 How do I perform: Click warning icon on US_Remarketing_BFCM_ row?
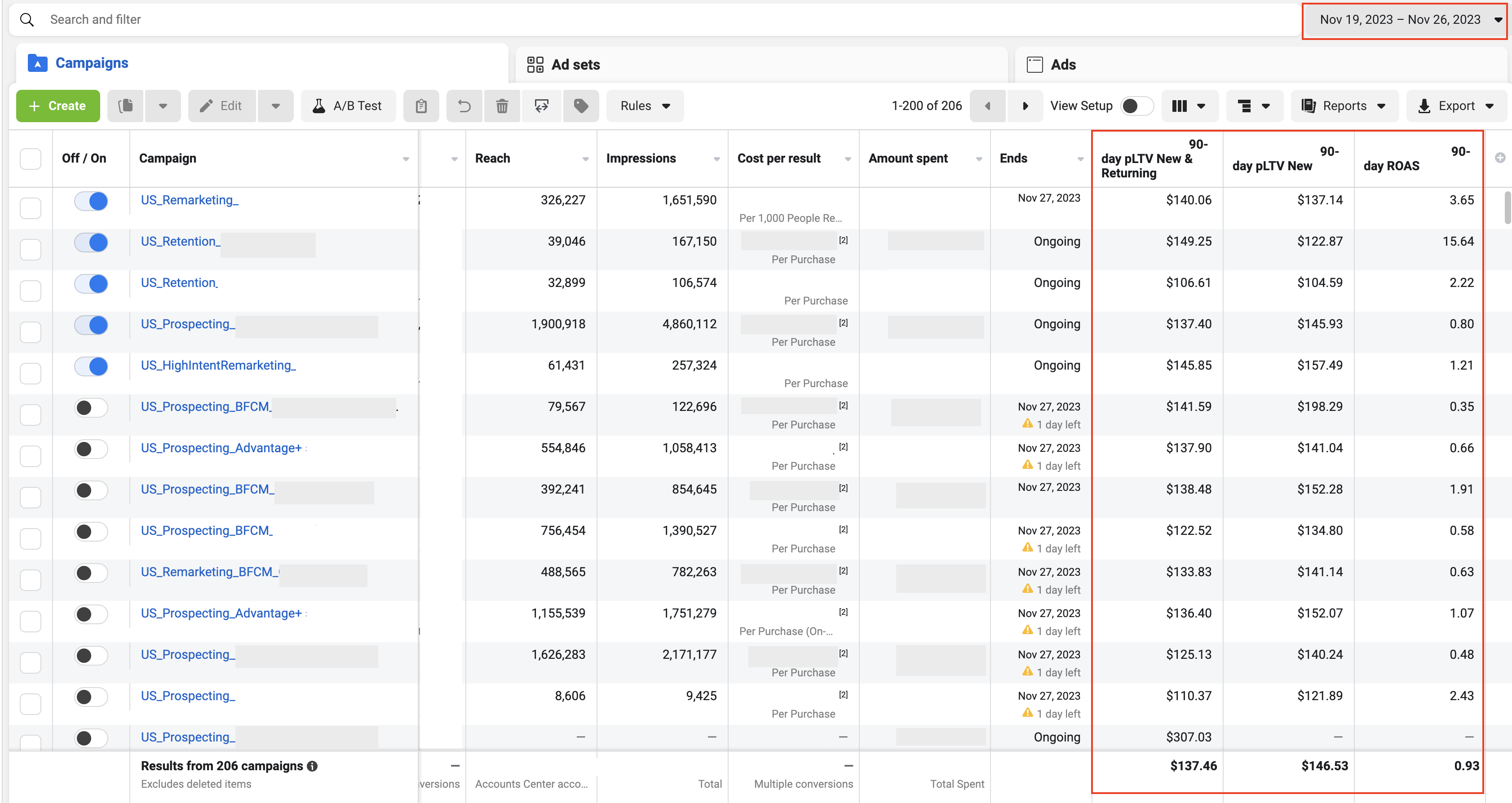(x=1027, y=588)
